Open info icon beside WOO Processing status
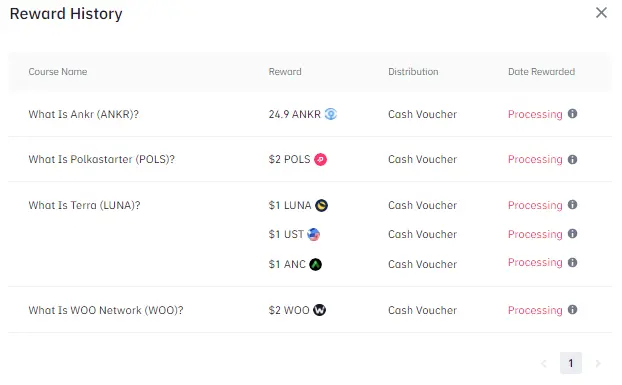622x385 pixels. coord(572,310)
